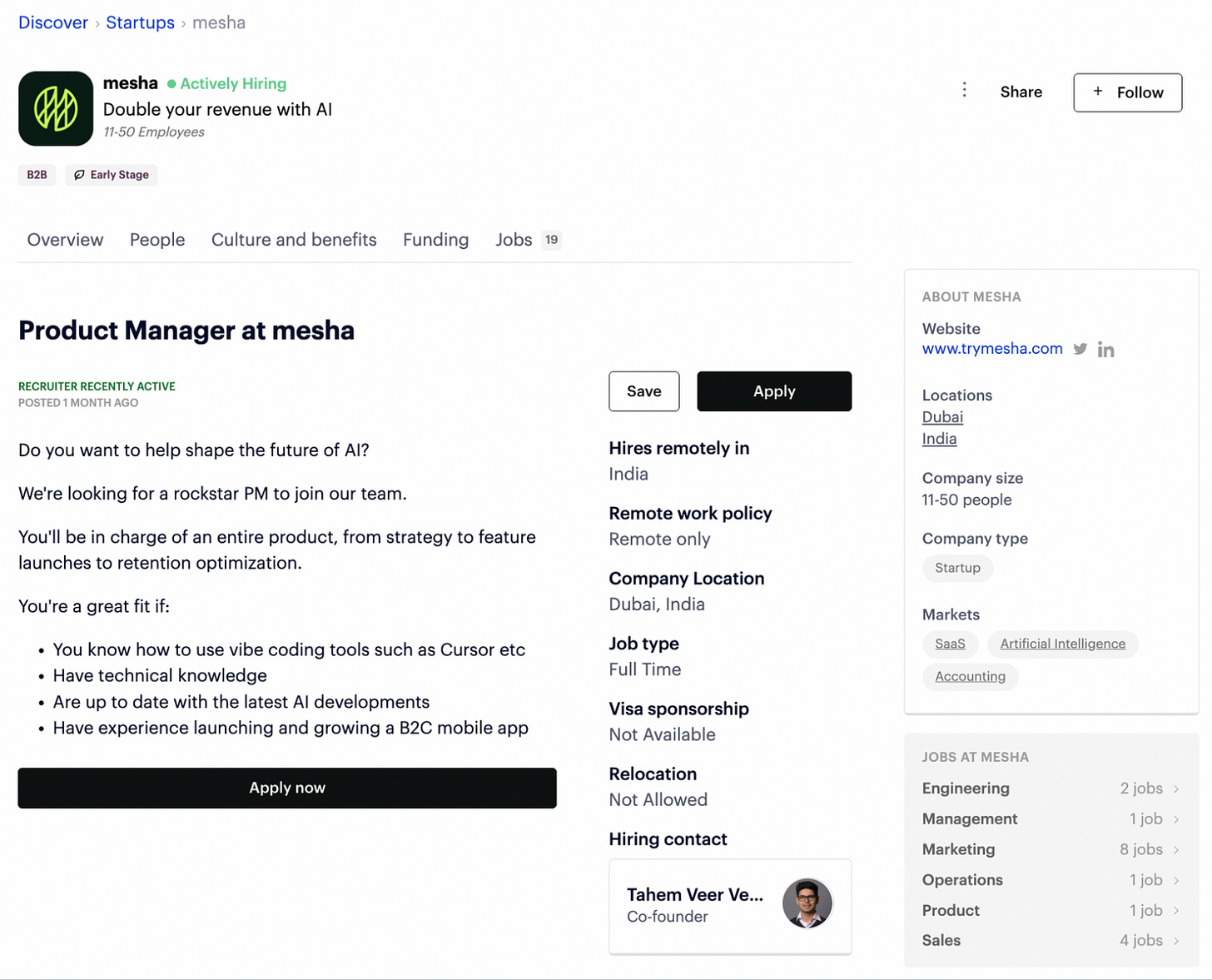1212x980 pixels.
Task: Click the Startup company type tag
Action: pyautogui.click(x=957, y=568)
